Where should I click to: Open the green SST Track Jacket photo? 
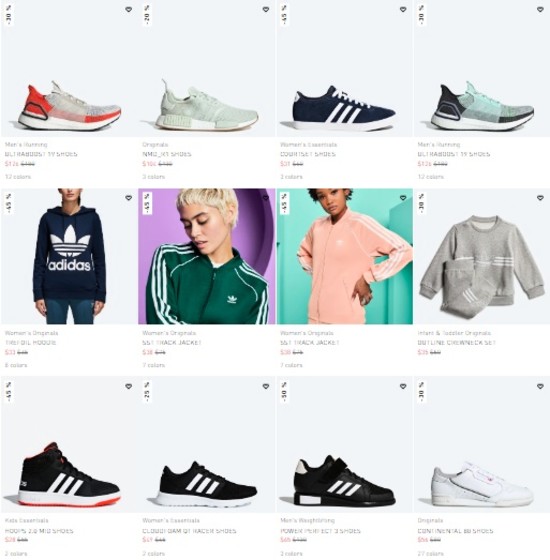tap(206, 256)
